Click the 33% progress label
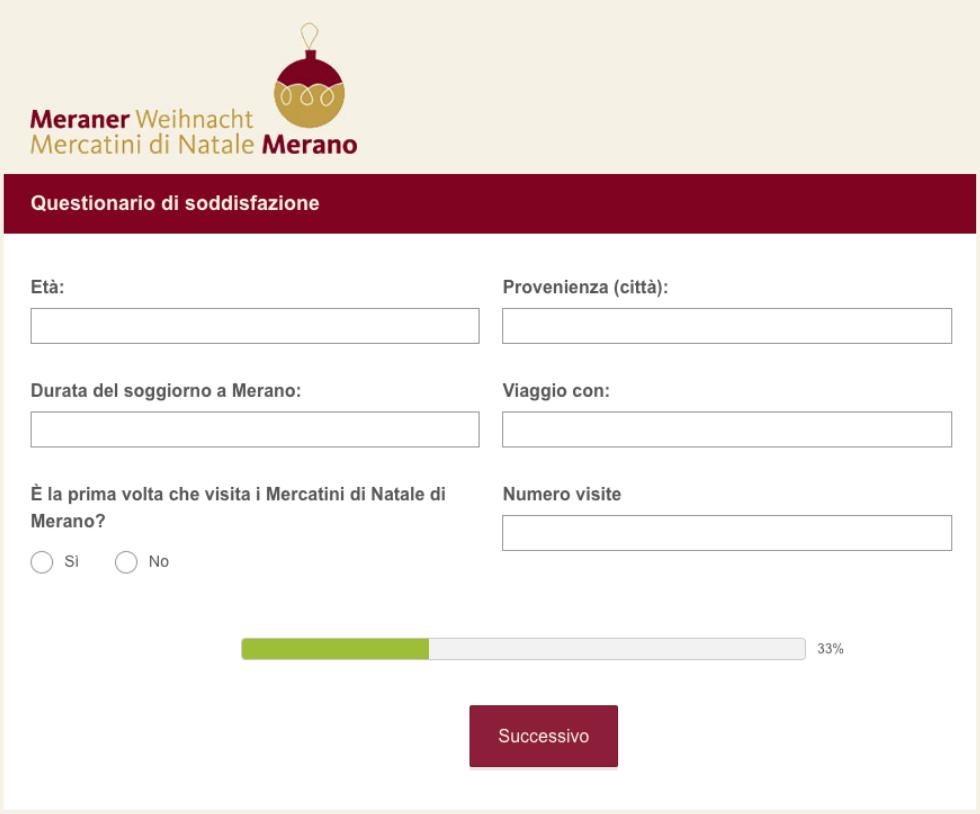 [x=830, y=649]
